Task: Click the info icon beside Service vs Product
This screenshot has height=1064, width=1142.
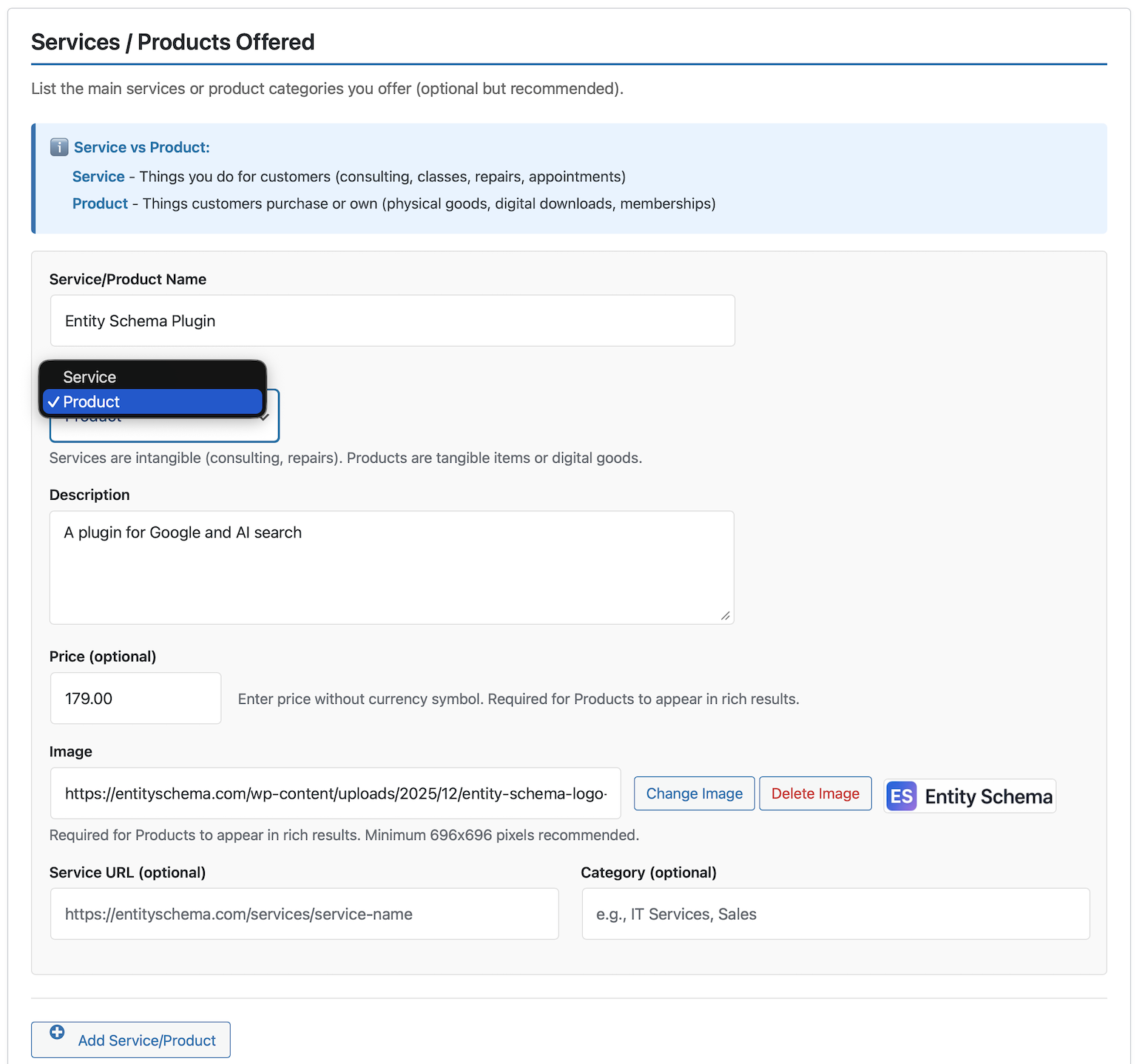Action: 59,147
